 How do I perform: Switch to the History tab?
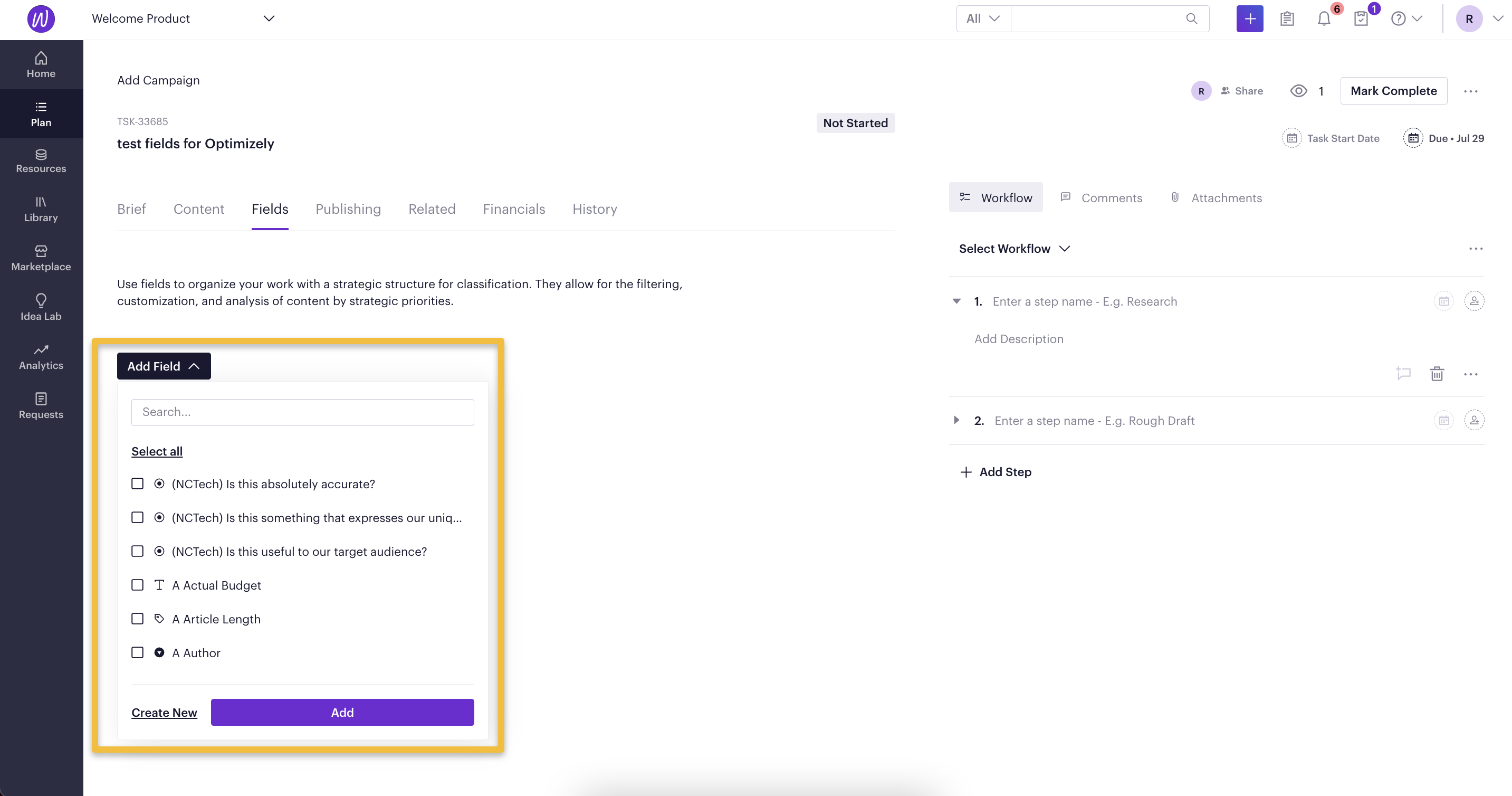point(595,209)
